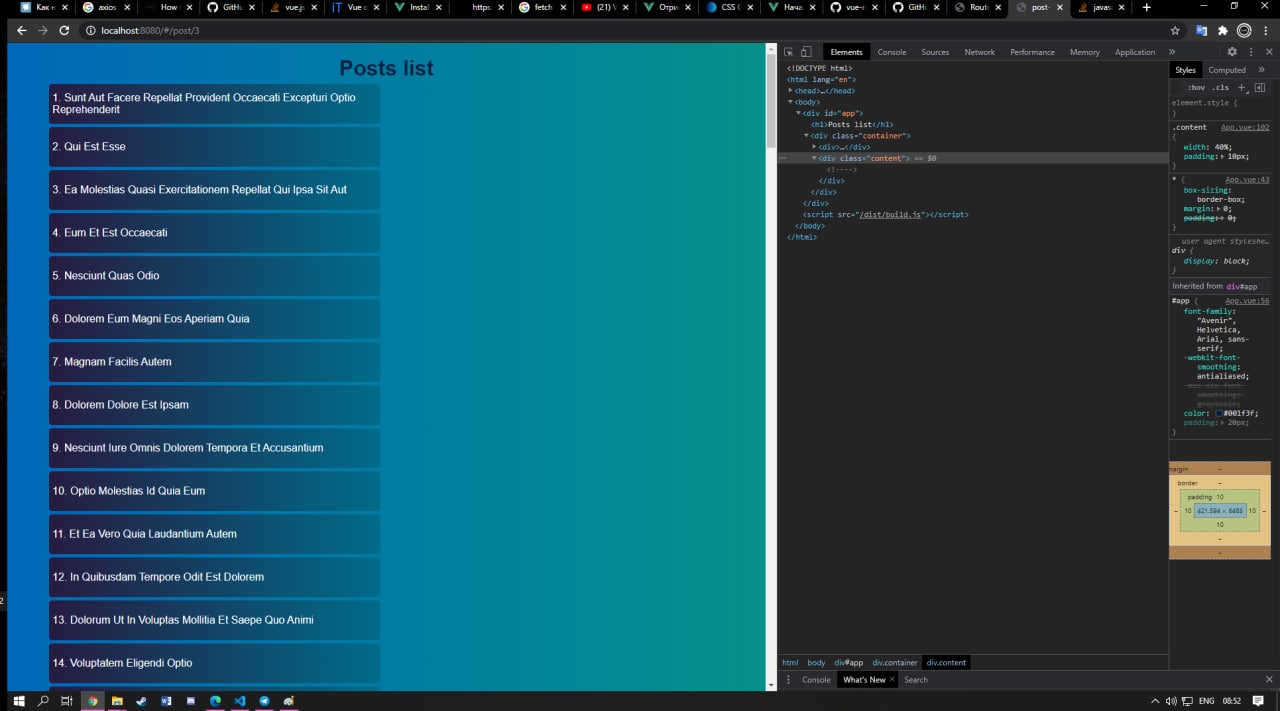Open the Windows Start menu
The height and width of the screenshot is (711, 1280).
pos(18,701)
